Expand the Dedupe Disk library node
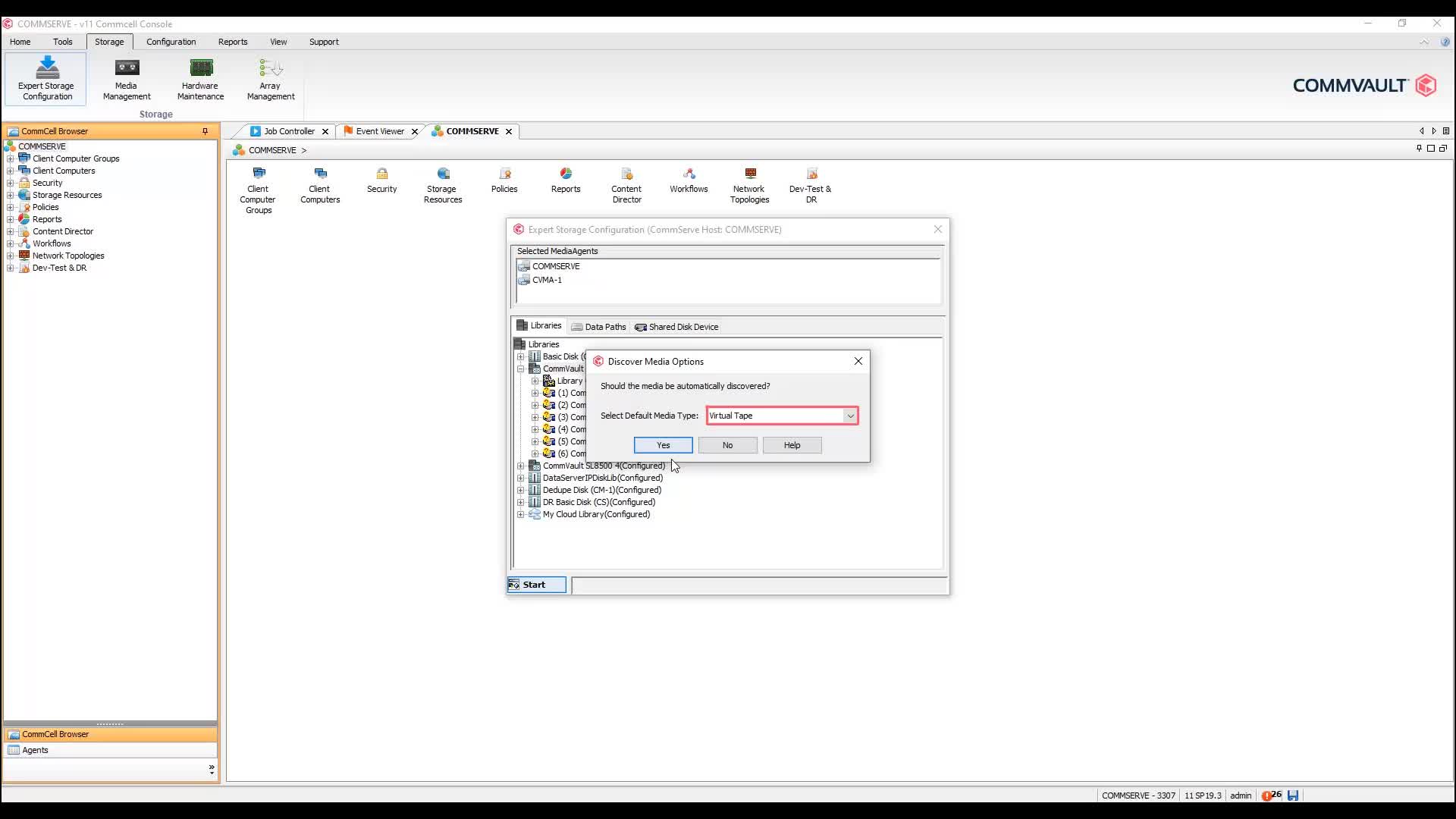This screenshot has width=1456, height=819. (x=521, y=490)
